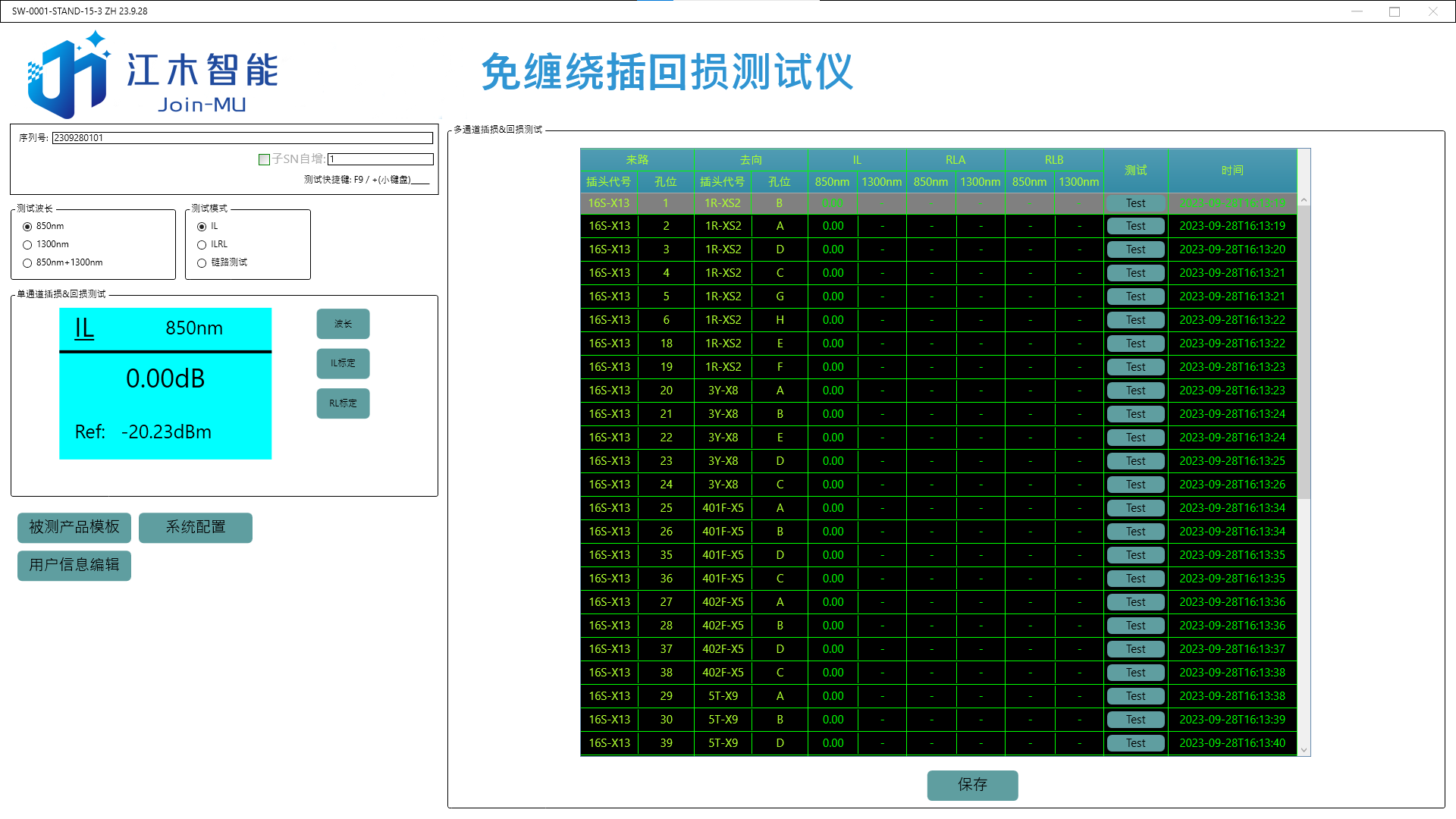Viewport: 1456px width, 819px height.
Task: Click into the 序列号 serial number field
Action: [243, 138]
